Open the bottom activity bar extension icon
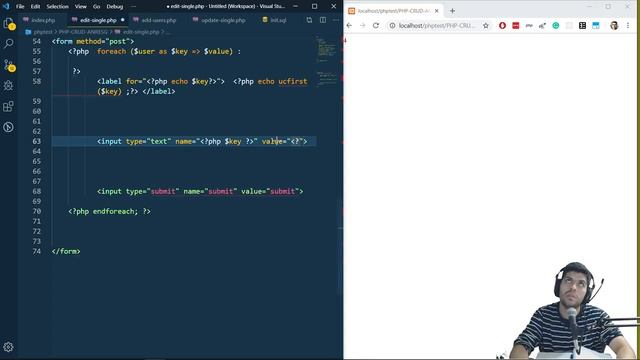Image resolution: width=640 pixels, height=360 pixels. click(x=9, y=127)
